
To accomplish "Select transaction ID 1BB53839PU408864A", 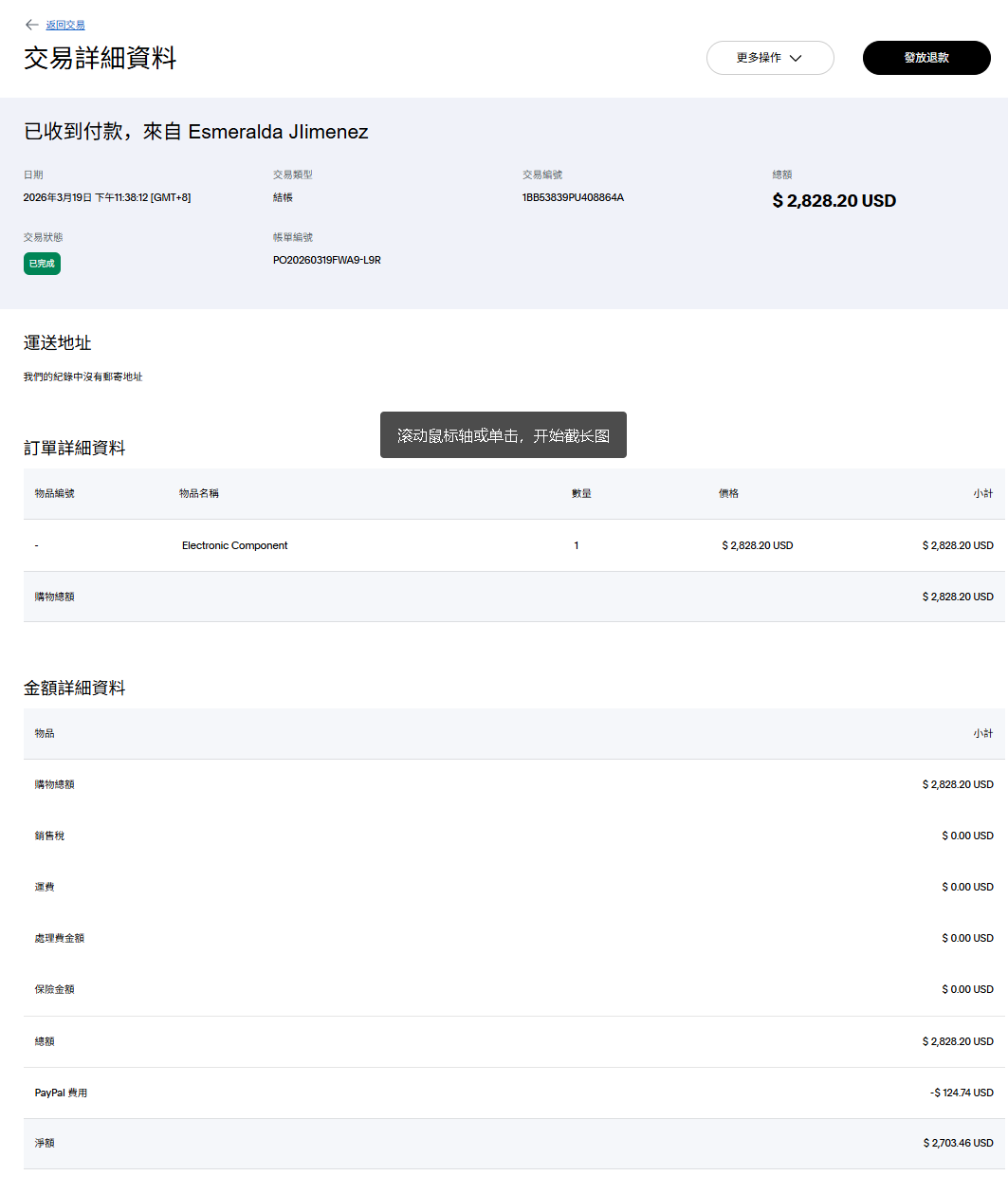I will click(x=573, y=198).
